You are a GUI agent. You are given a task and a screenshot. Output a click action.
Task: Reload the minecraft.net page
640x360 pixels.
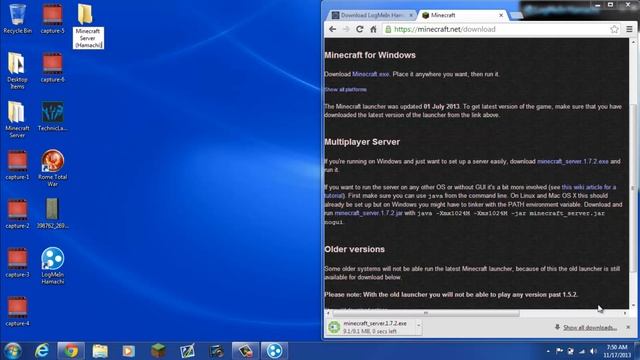[360, 29]
